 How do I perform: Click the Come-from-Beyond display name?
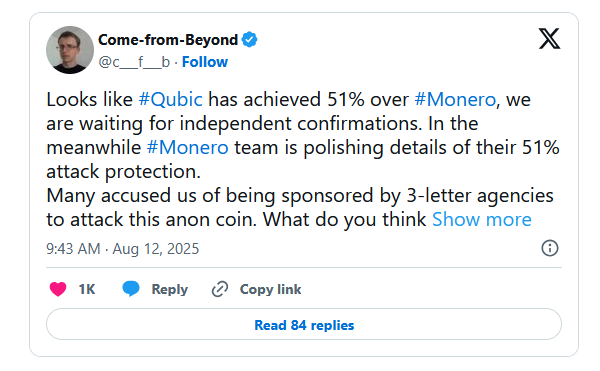point(168,40)
